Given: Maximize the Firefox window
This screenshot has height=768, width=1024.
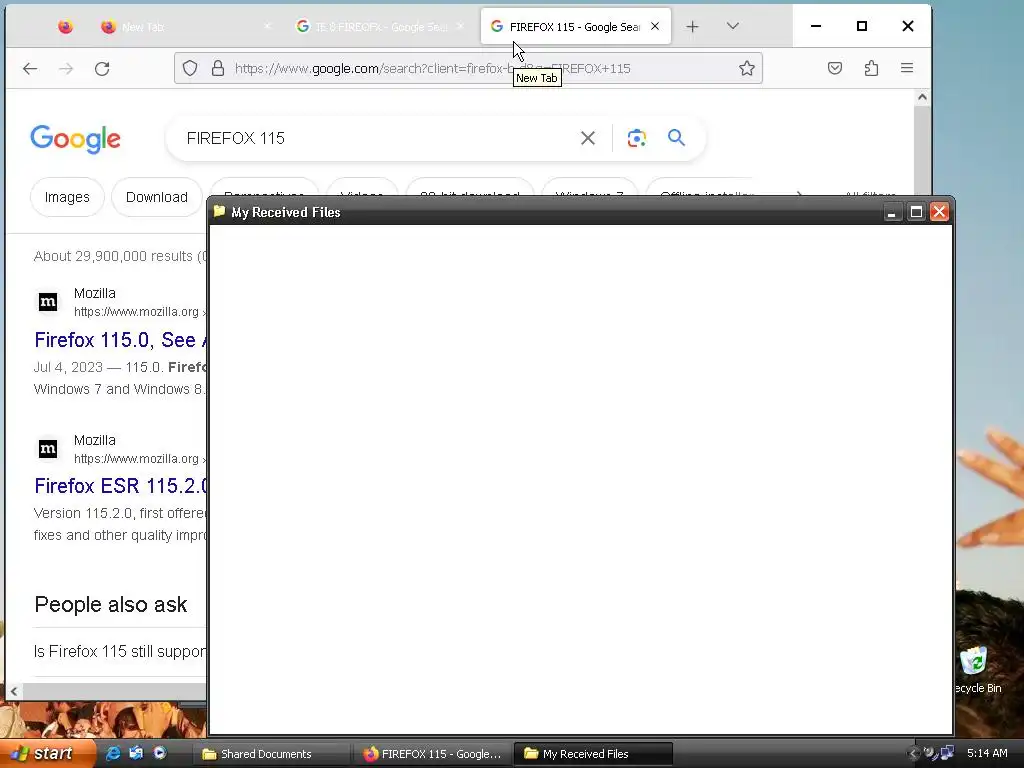Looking at the screenshot, I should pos(862,26).
